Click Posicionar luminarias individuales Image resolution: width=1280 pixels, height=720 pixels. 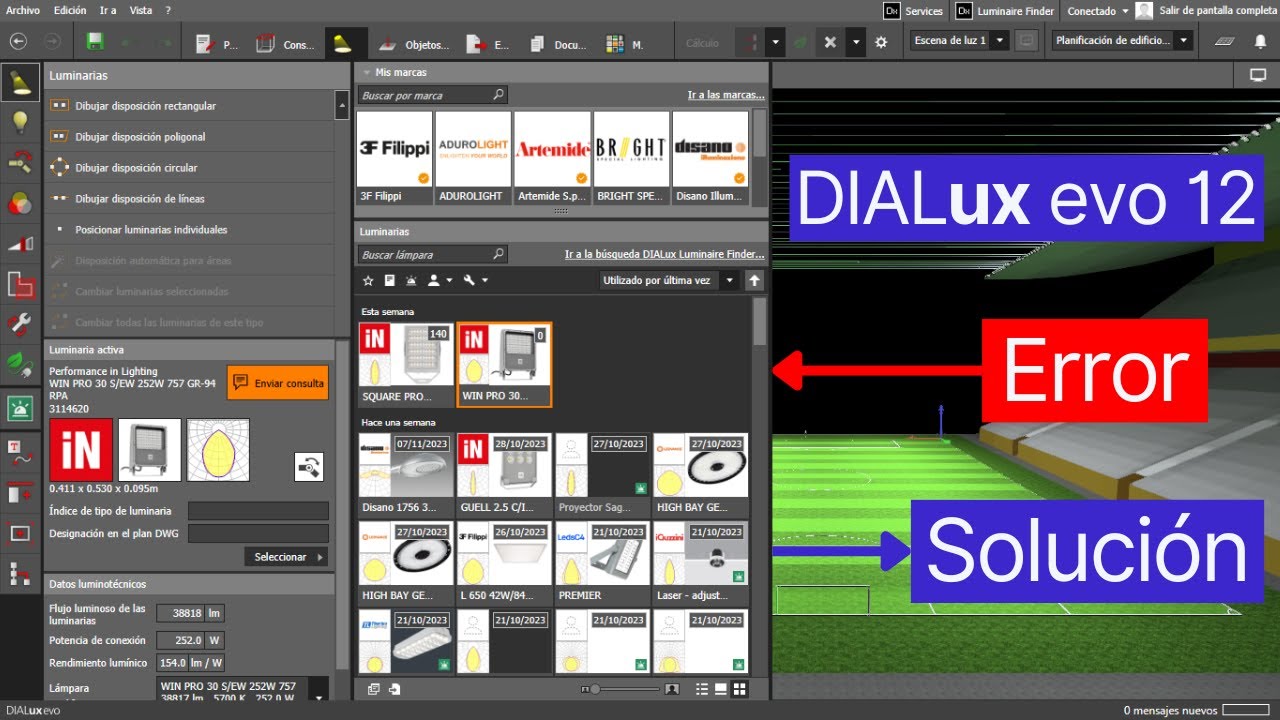(x=189, y=230)
